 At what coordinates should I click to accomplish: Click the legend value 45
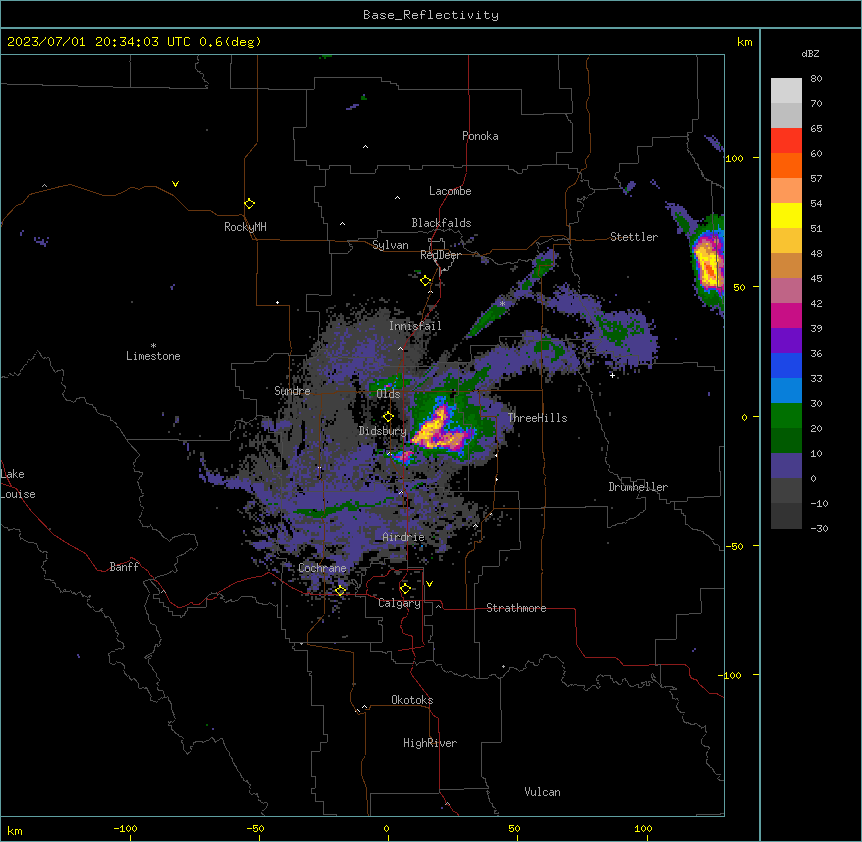[816, 279]
